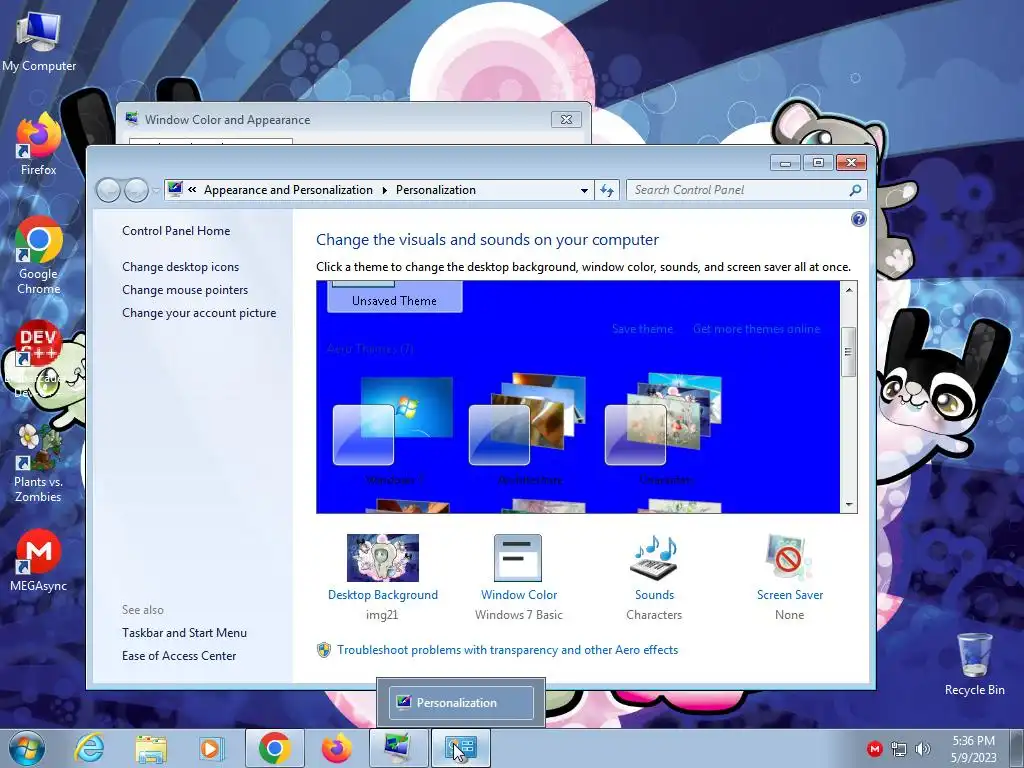
Task: Open Taskbar and Start Menu link
Action: click(184, 632)
